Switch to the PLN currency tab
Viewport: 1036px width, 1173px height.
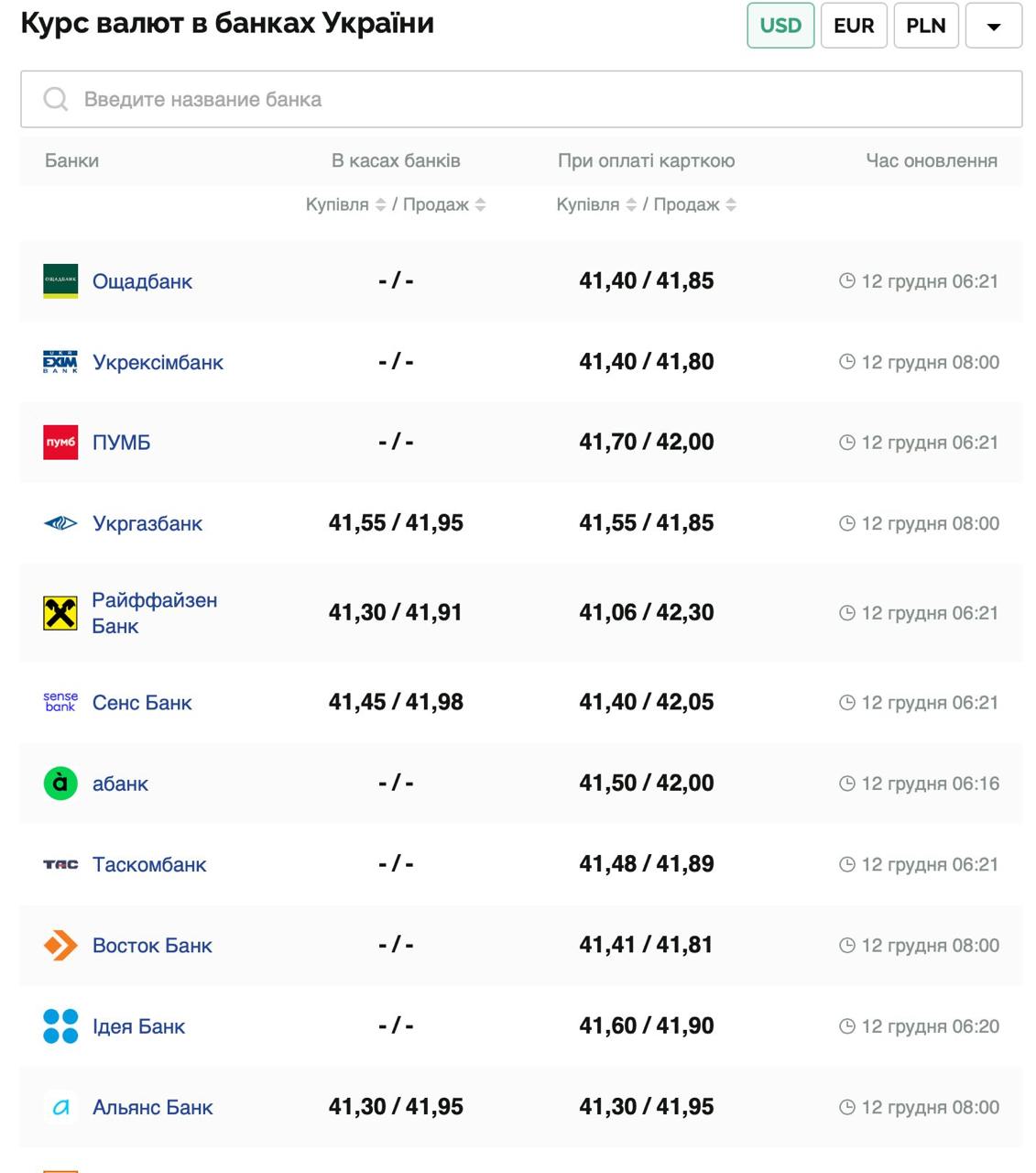[x=926, y=26]
